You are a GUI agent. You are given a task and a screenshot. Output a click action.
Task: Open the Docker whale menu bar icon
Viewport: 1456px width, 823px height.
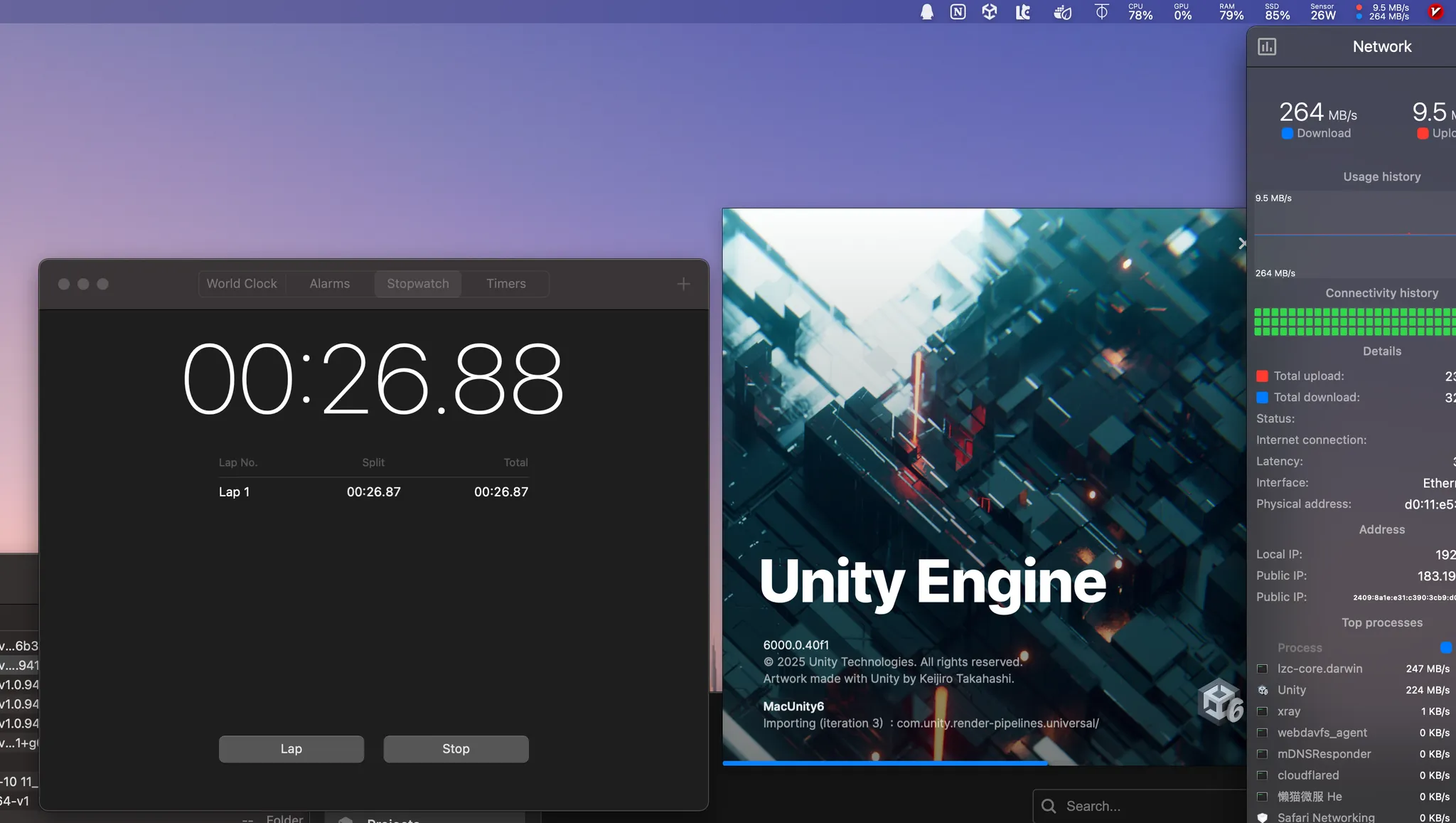pos(1062,12)
